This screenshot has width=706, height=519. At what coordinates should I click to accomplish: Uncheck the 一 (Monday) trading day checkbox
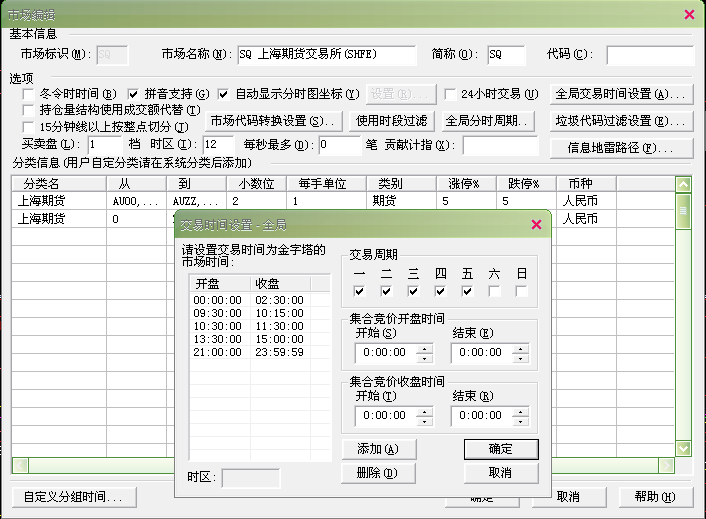[360, 291]
